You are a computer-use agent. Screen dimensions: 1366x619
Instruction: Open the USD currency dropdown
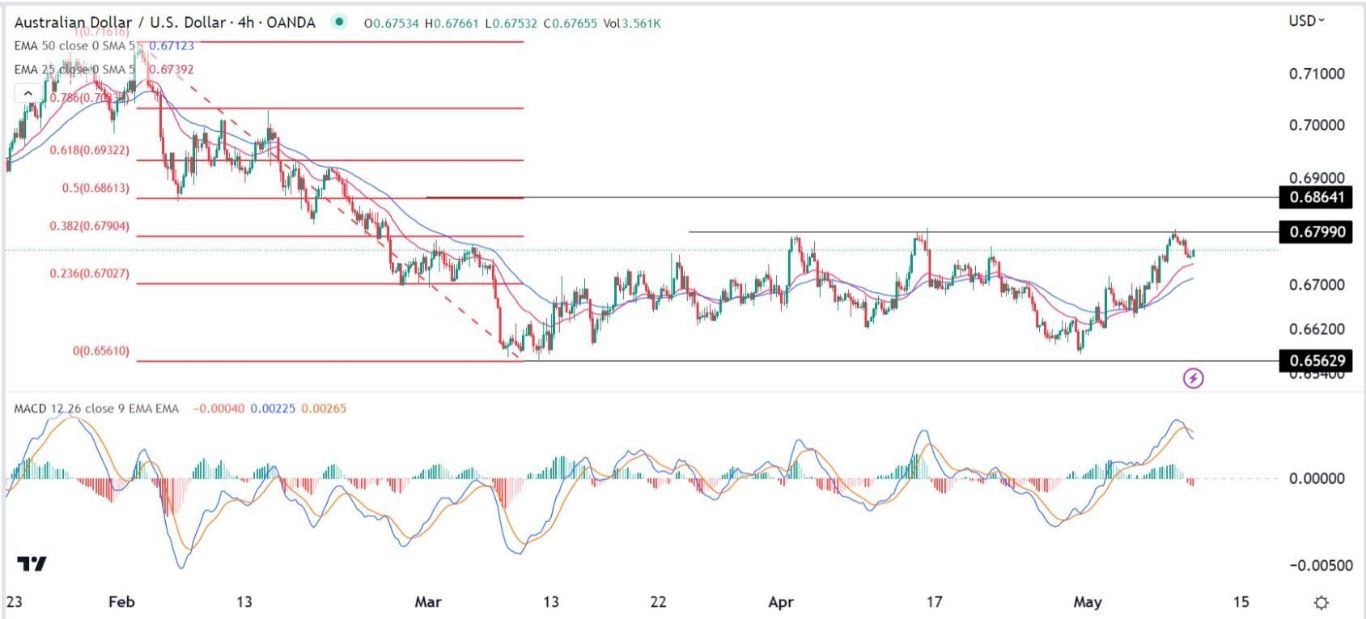(x=1307, y=20)
